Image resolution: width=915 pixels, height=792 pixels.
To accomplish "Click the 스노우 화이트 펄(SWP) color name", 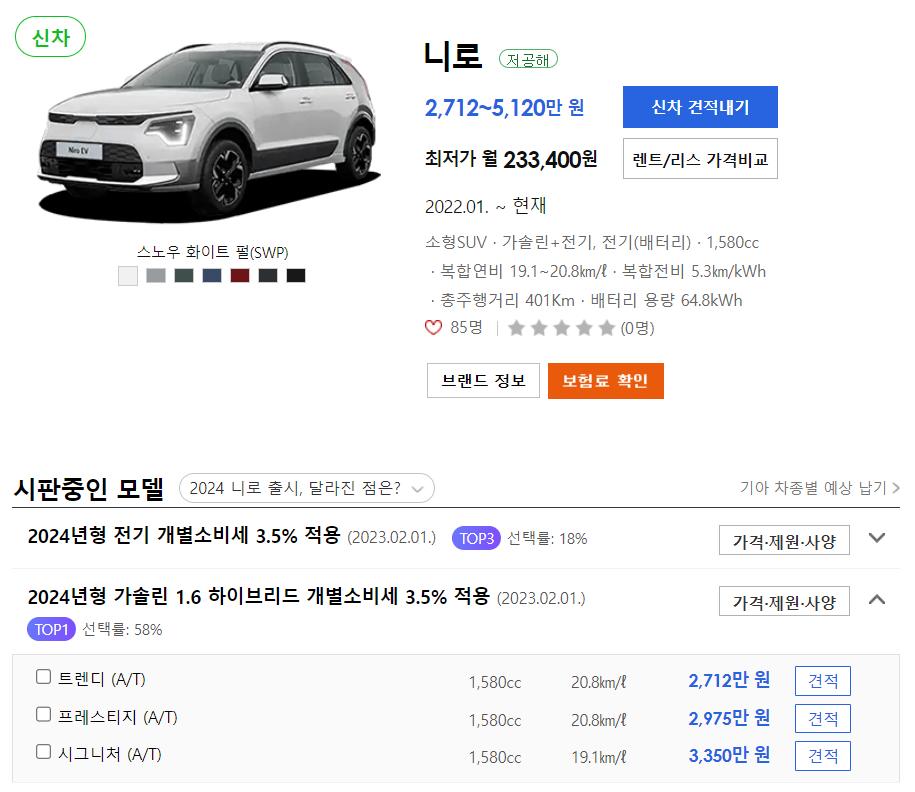I will click(x=212, y=252).
